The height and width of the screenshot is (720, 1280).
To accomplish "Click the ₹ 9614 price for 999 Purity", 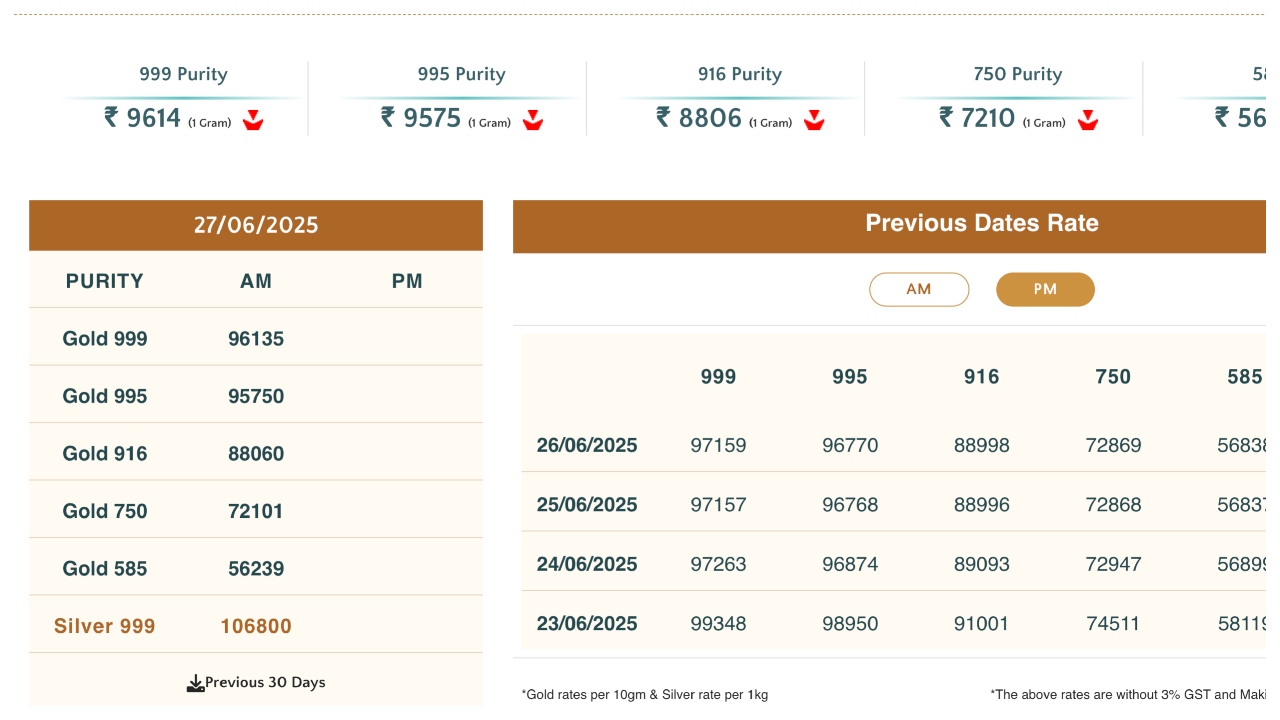I will pos(143,118).
